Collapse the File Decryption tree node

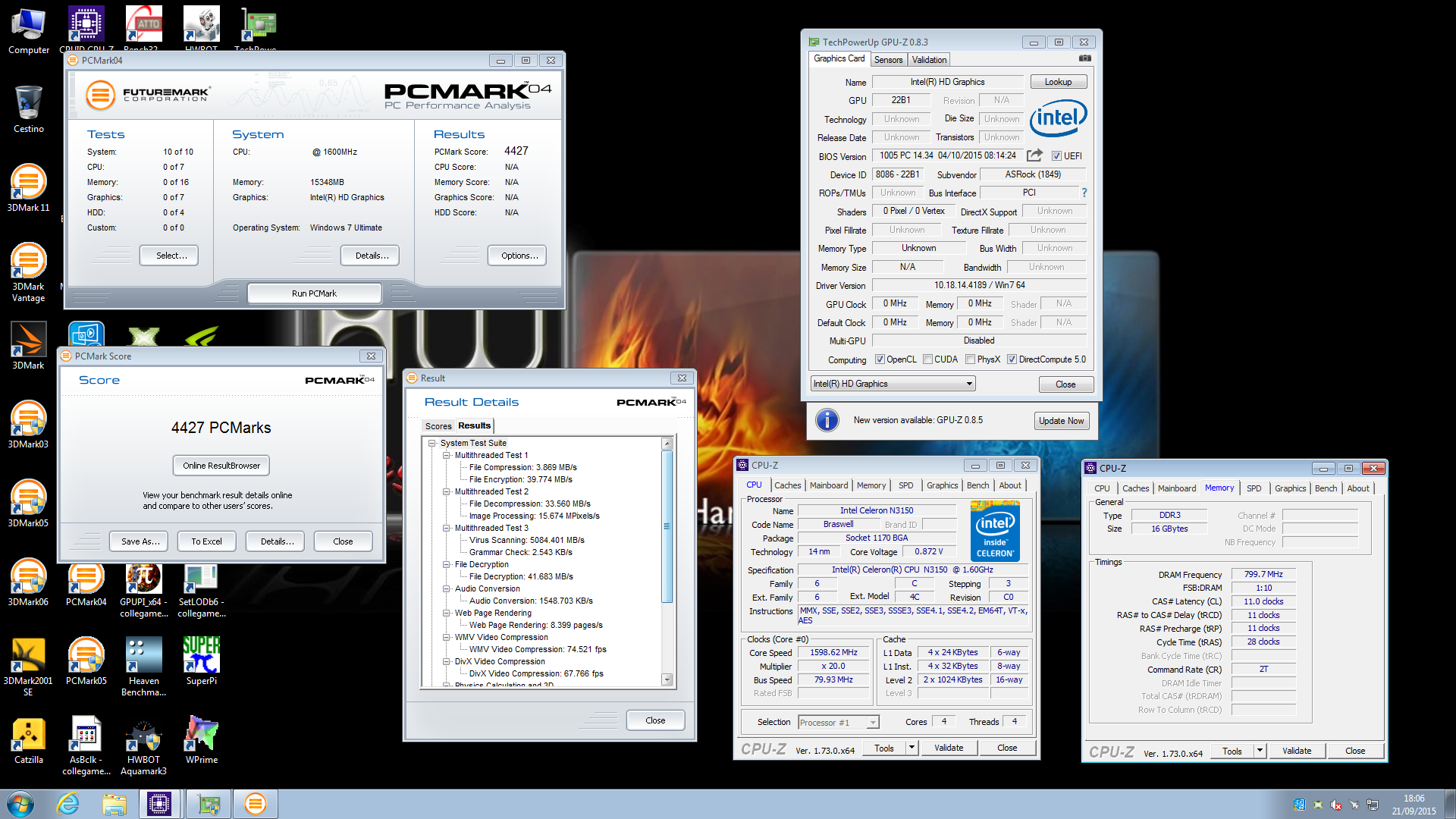click(447, 564)
